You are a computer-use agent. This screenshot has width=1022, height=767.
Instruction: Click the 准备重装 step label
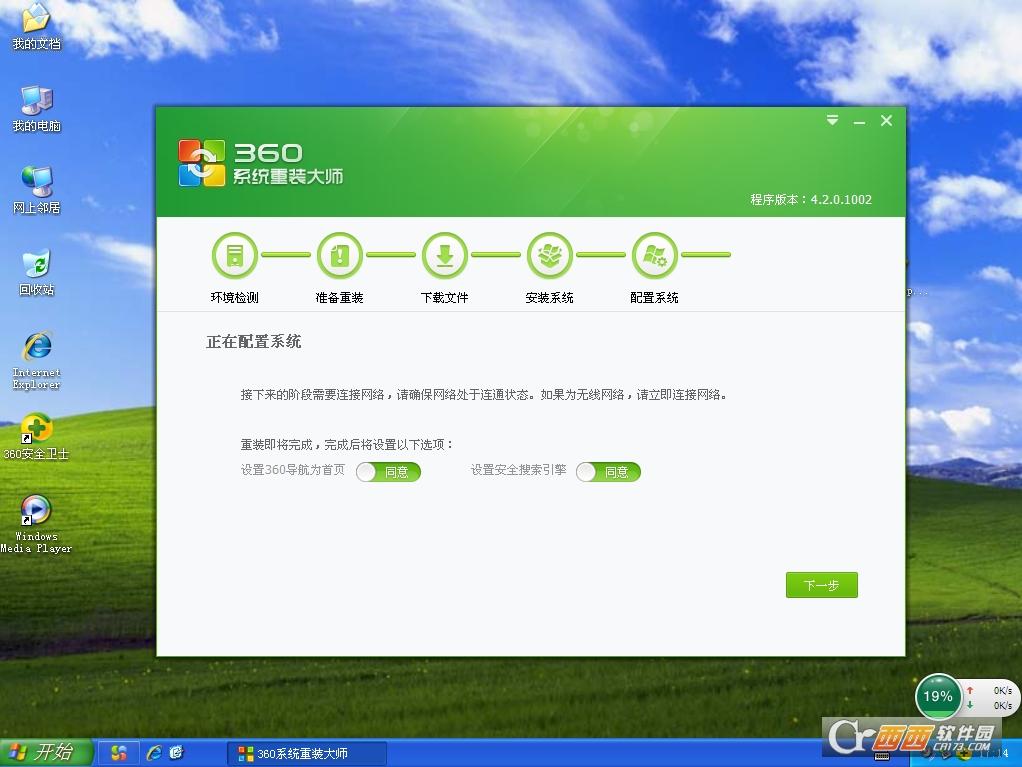coord(340,298)
